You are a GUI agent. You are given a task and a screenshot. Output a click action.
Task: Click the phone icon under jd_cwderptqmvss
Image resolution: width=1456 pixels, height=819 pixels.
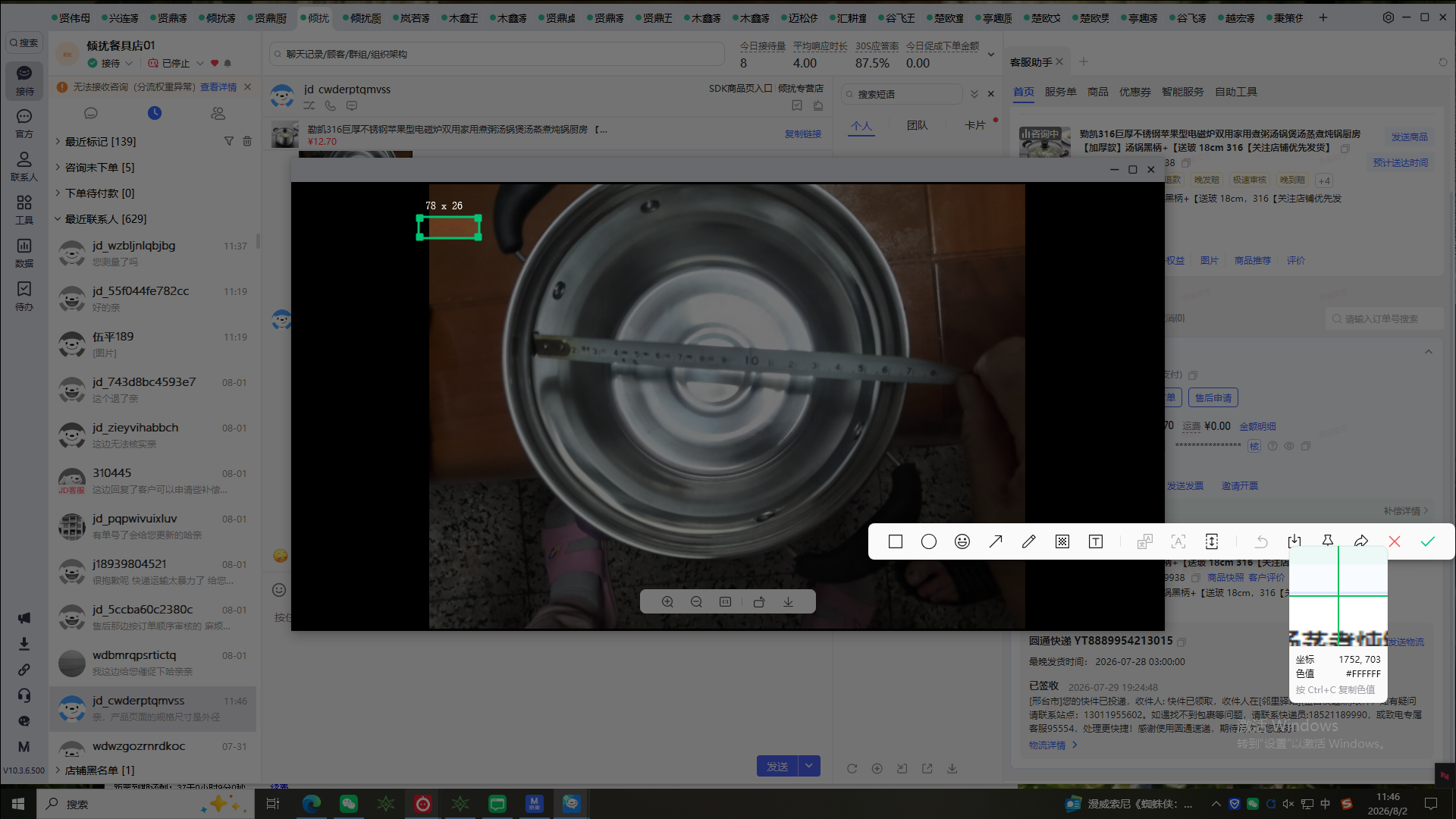point(331,105)
